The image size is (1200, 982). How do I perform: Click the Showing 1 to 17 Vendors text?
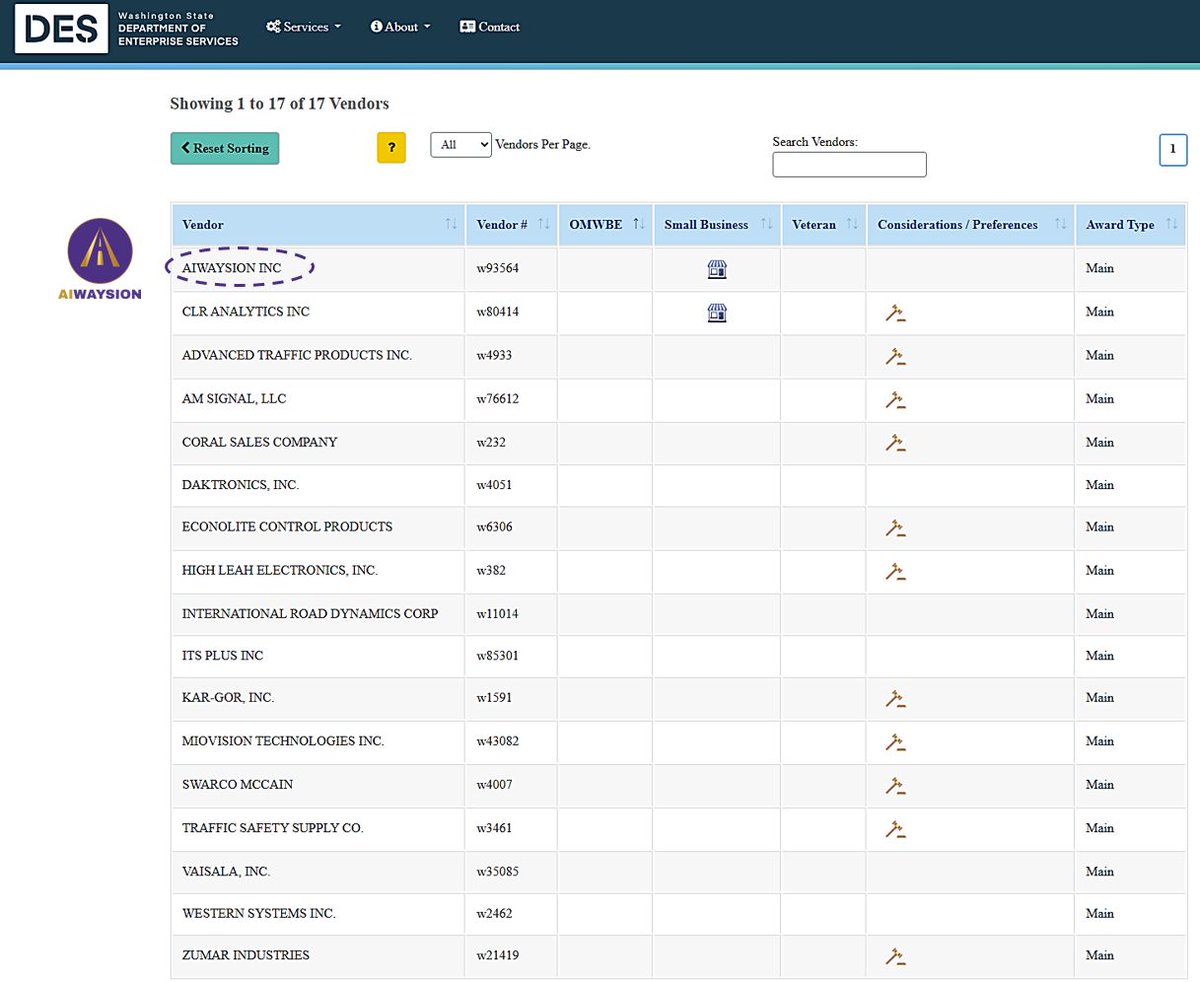tap(279, 103)
